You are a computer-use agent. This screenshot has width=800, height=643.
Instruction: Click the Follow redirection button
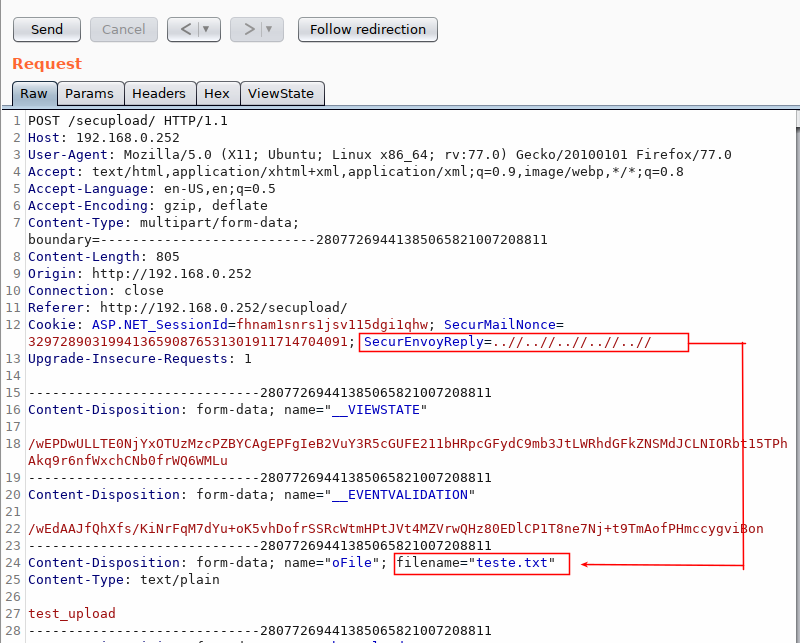pos(367,29)
